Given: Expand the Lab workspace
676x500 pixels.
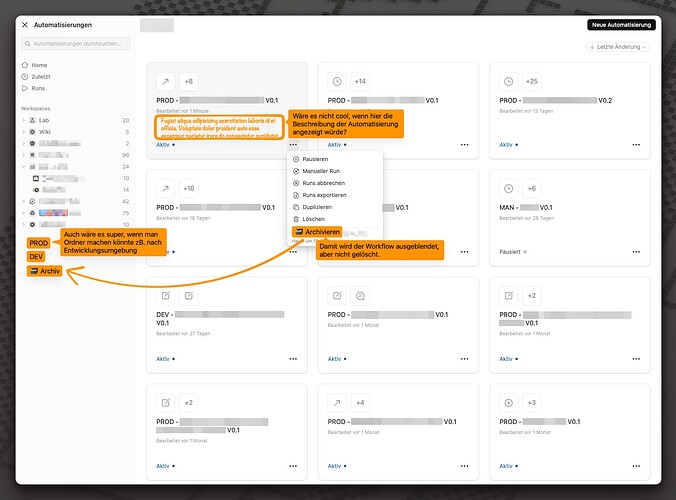Looking at the screenshot, I should coord(24,119).
